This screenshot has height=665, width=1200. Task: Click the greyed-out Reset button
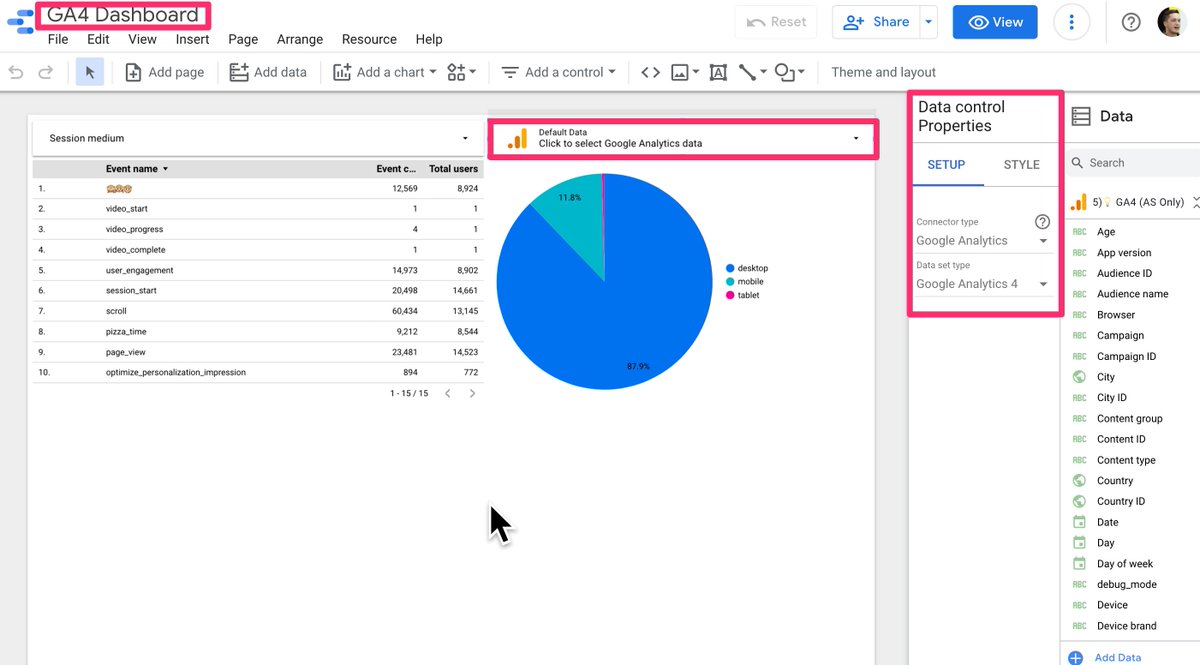point(776,22)
